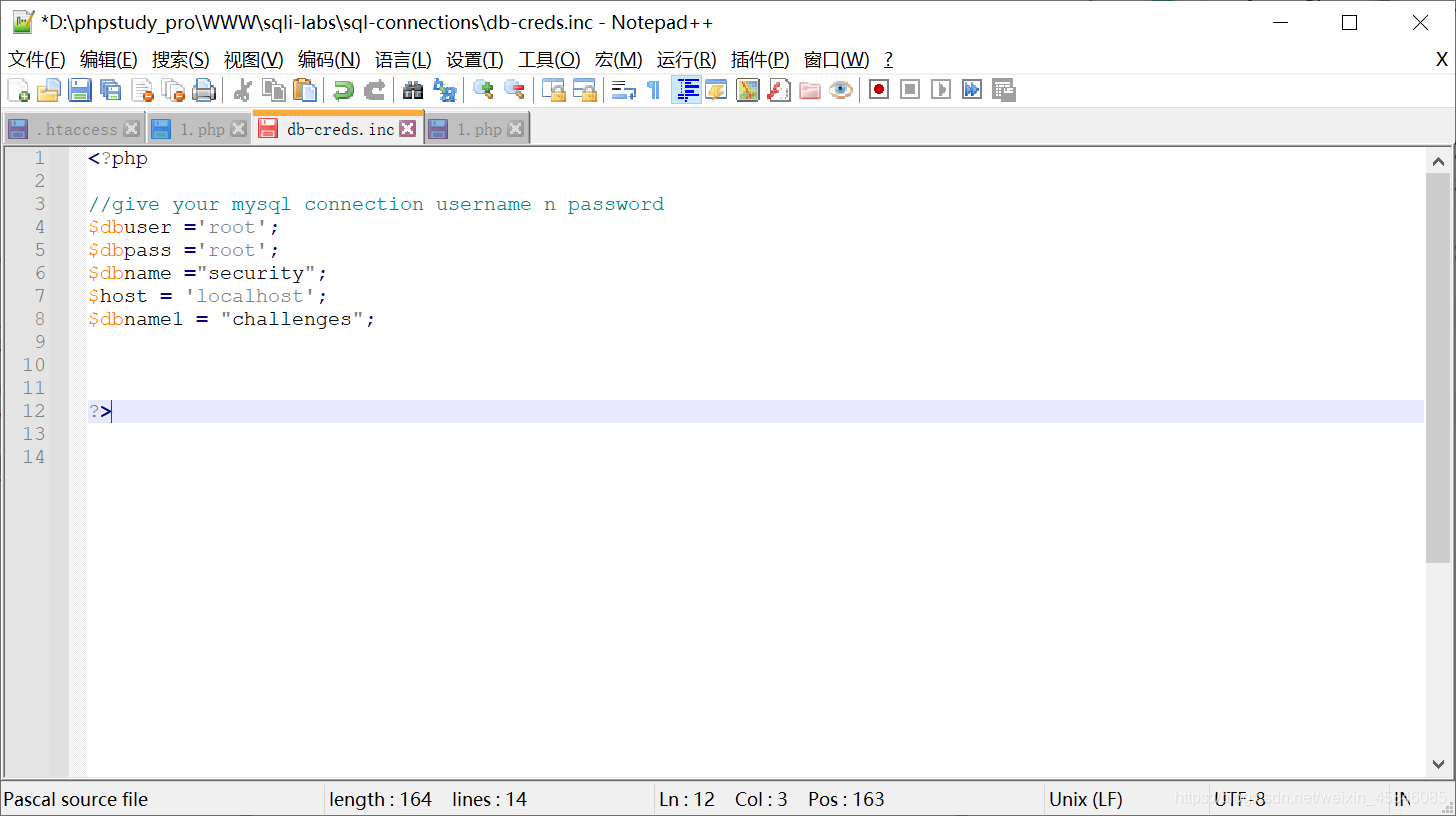Click line number 8 in the margin

coord(40,319)
